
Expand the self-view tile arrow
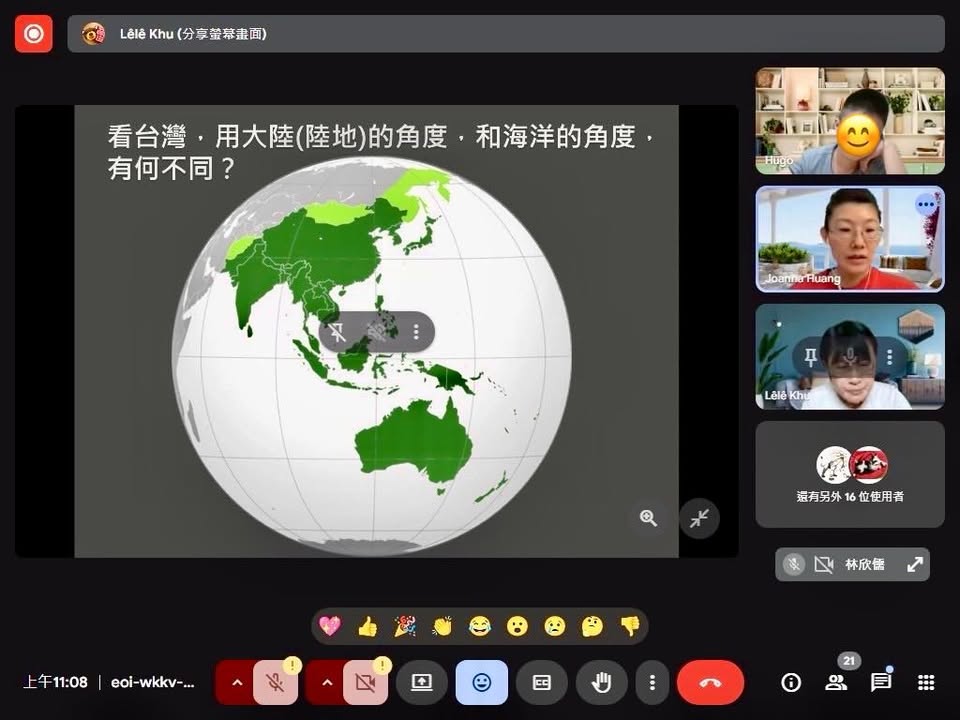pos(915,564)
